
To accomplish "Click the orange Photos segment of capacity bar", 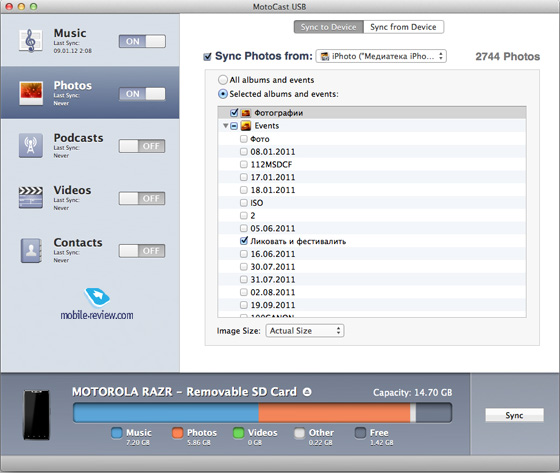I will (334, 413).
